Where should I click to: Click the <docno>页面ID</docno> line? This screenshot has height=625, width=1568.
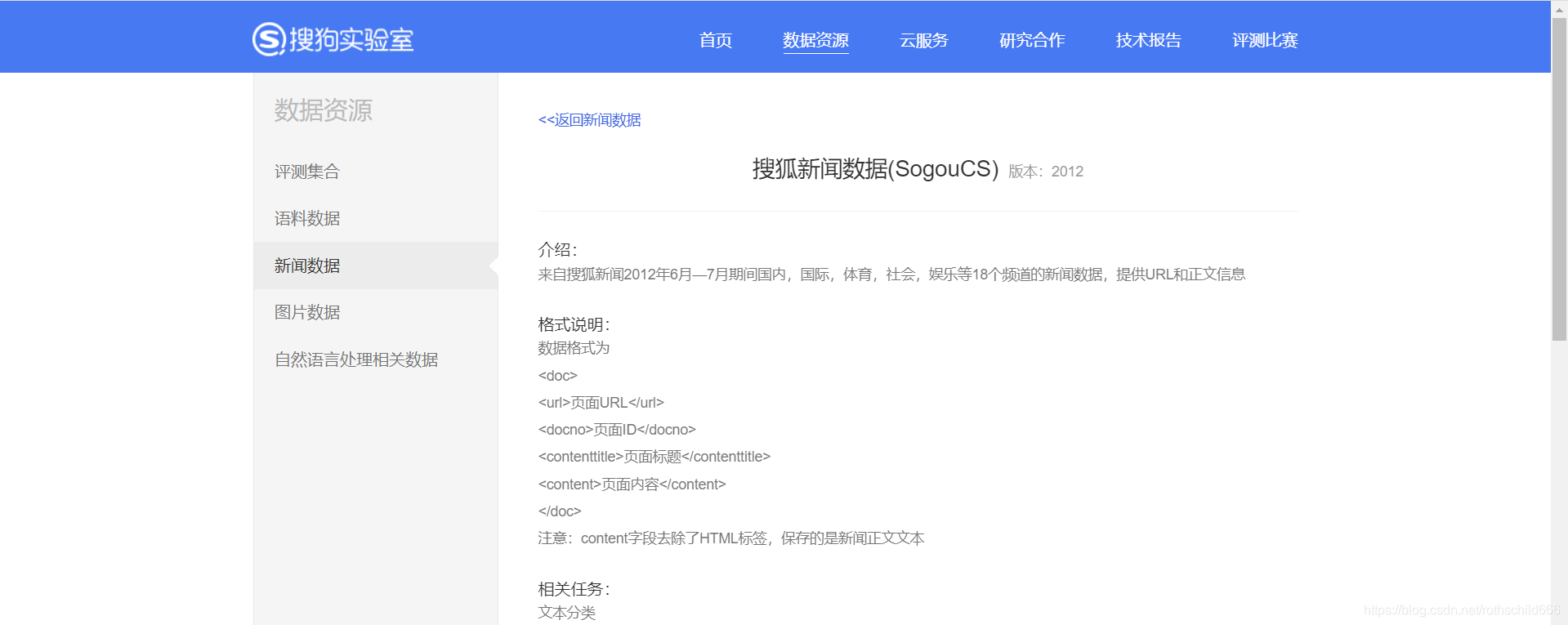point(617,430)
